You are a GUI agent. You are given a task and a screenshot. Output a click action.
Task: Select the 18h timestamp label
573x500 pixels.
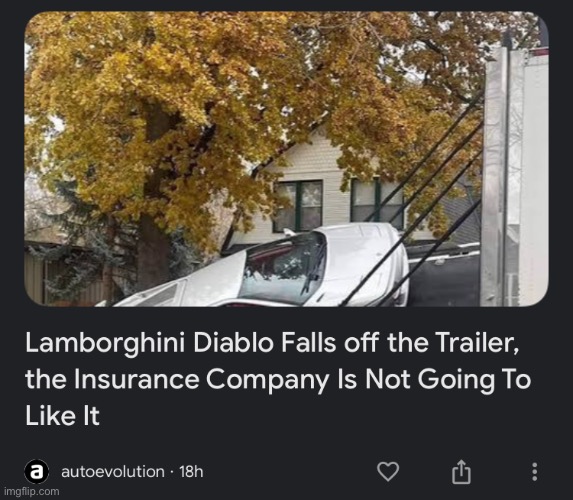coord(191,471)
